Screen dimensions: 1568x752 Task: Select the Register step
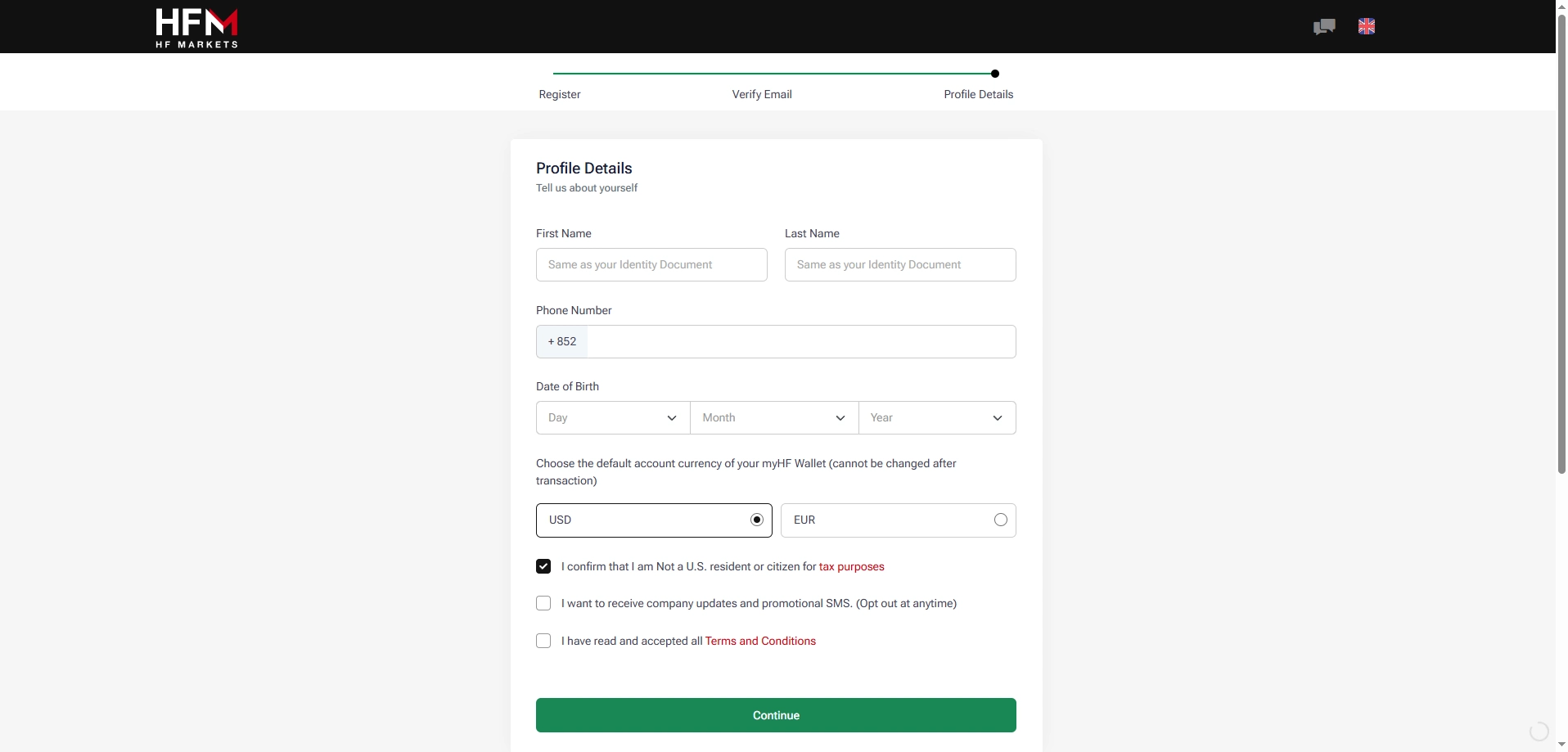[560, 94]
